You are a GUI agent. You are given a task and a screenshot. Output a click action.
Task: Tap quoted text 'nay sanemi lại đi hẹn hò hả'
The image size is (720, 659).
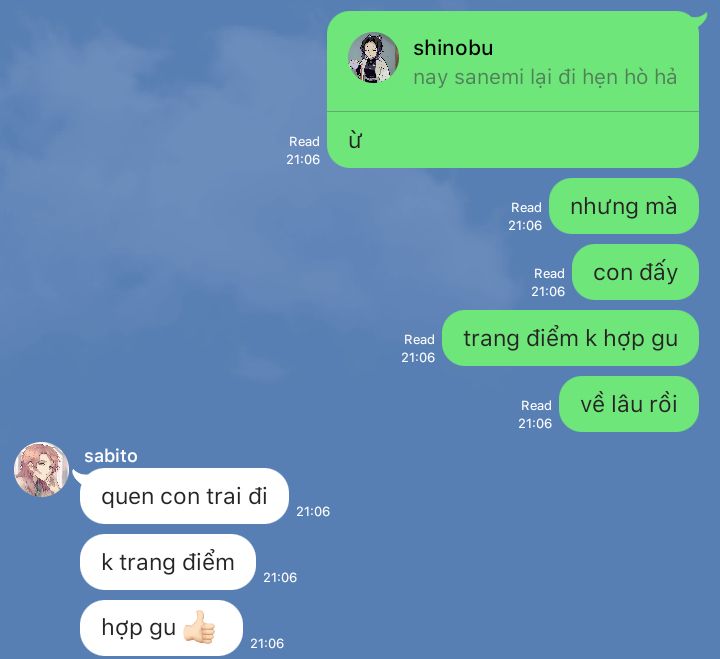[545, 77]
